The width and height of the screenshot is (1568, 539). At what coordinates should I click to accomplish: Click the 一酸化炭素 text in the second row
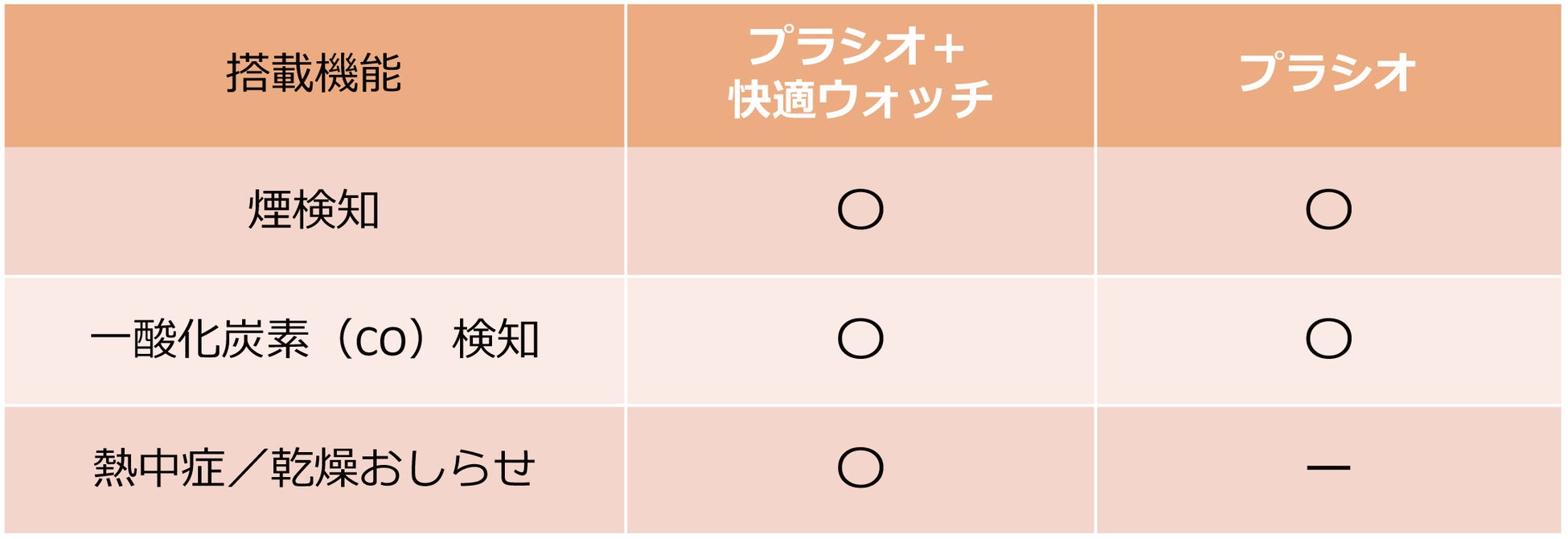[199, 339]
